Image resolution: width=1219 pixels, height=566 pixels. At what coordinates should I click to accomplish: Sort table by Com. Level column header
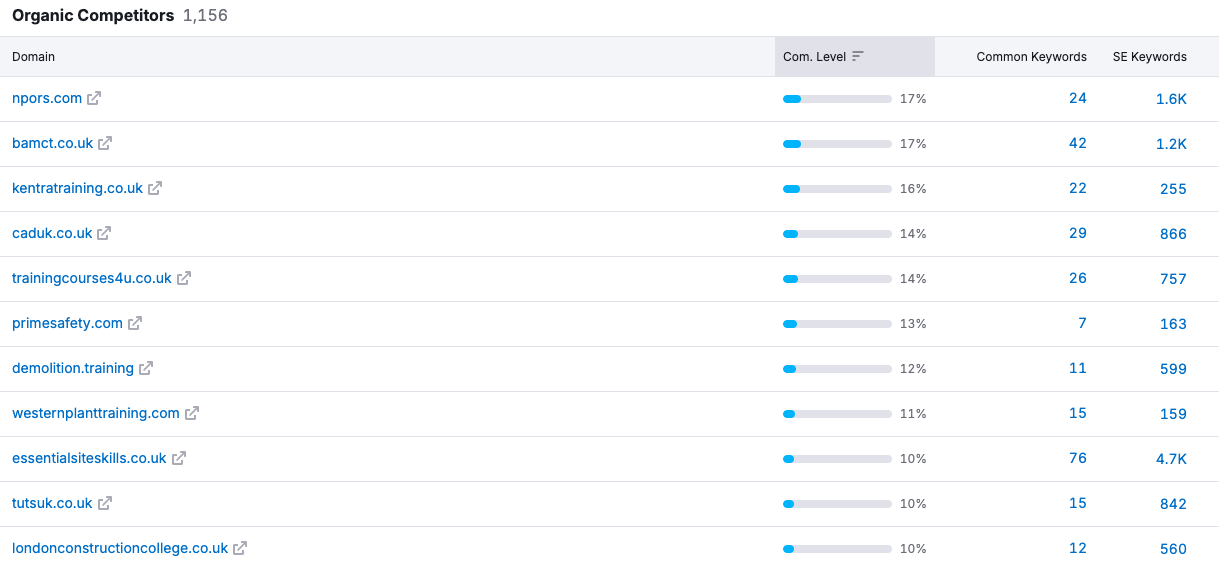[815, 57]
